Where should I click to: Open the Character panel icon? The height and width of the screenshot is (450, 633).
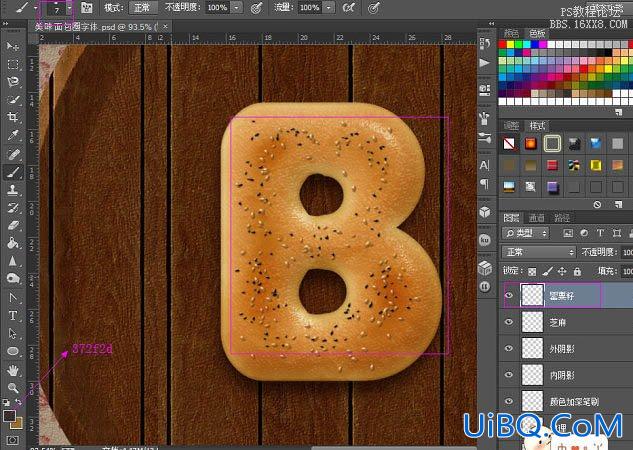click(x=484, y=165)
